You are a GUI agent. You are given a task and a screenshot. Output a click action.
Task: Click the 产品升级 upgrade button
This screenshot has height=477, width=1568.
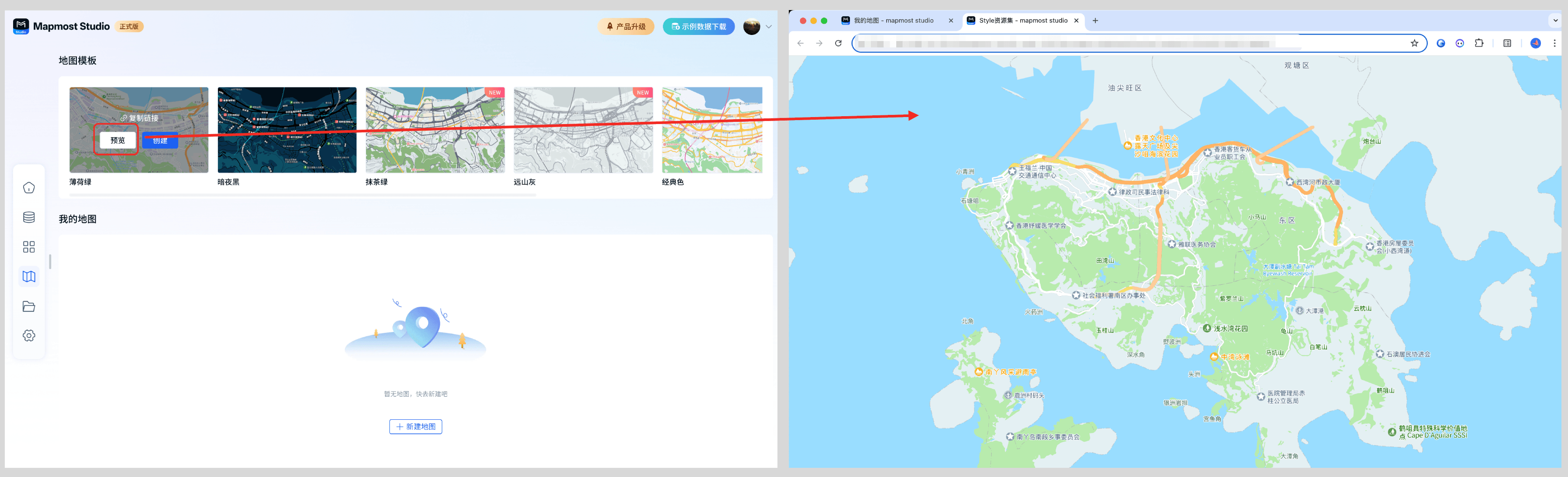pyautogui.click(x=626, y=27)
